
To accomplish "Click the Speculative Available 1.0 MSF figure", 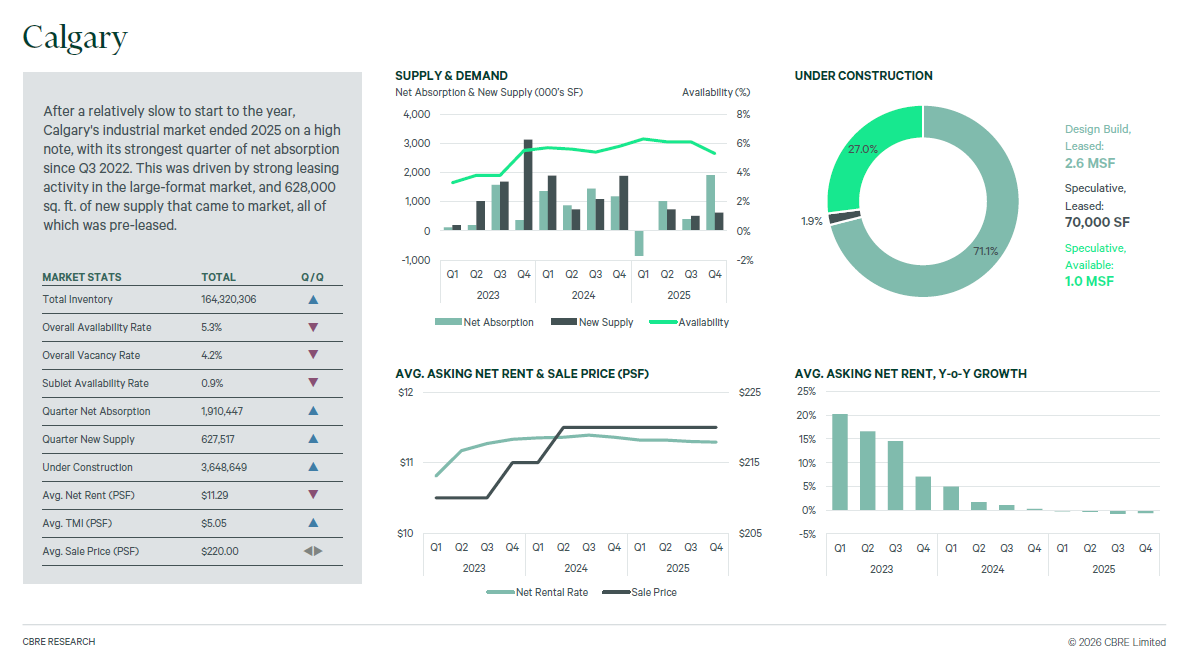I will point(1089,281).
